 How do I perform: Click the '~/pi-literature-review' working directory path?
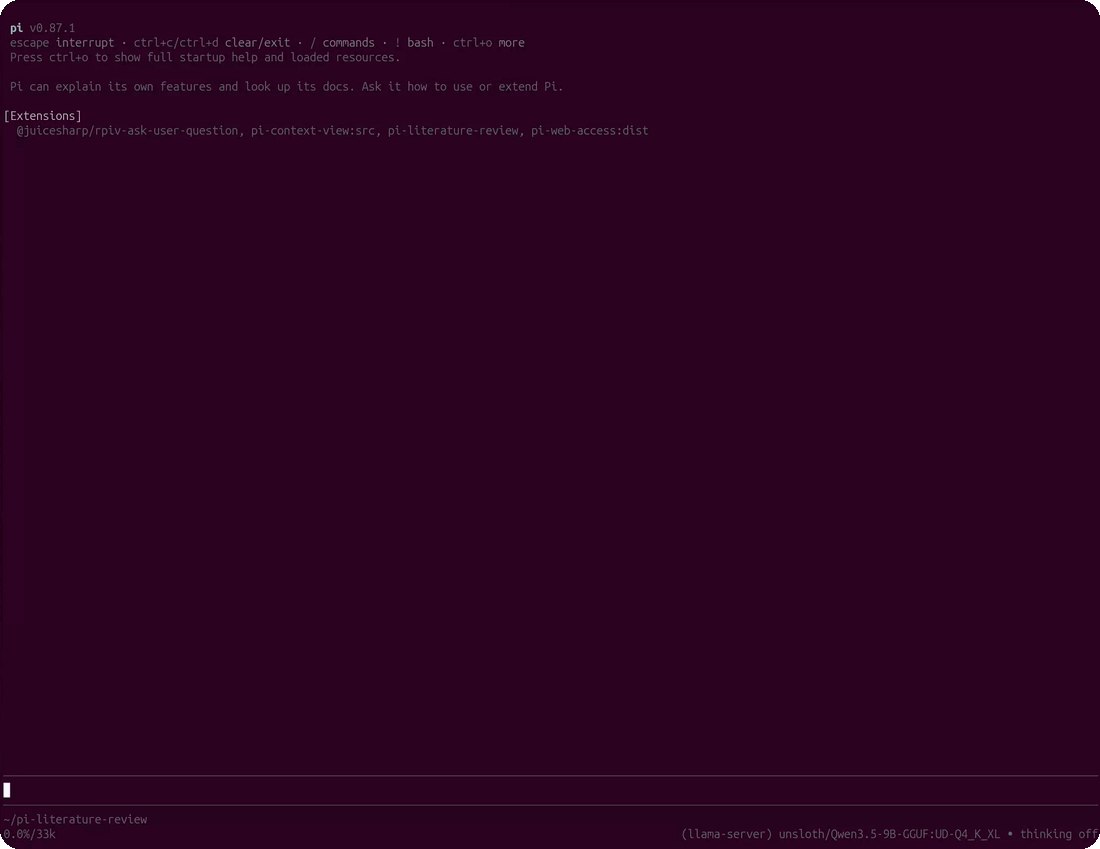(75, 819)
